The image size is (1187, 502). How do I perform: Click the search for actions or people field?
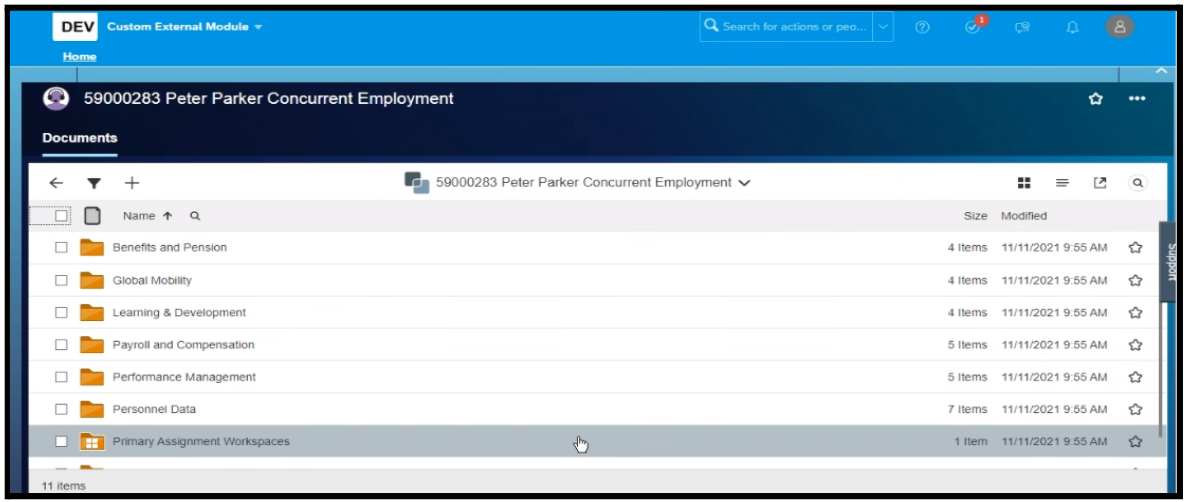pos(790,27)
